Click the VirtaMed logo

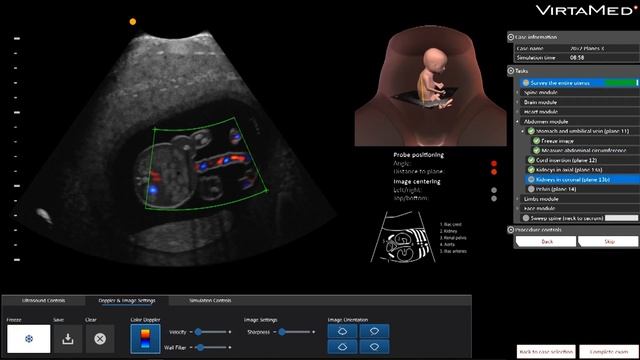point(586,10)
